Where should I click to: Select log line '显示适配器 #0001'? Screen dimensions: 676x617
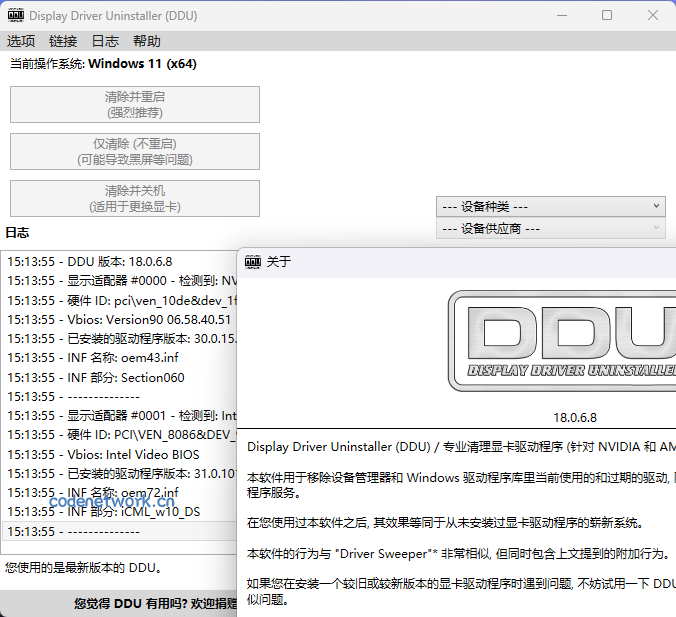pos(119,416)
